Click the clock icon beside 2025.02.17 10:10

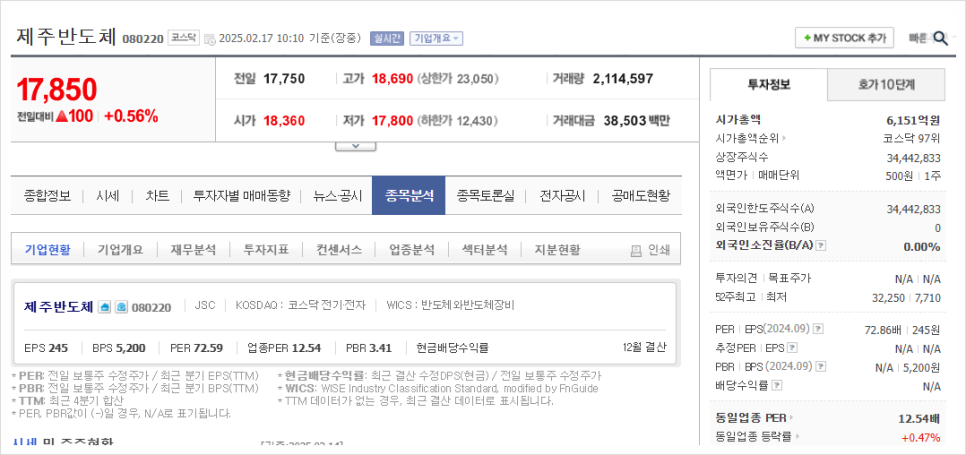point(209,39)
